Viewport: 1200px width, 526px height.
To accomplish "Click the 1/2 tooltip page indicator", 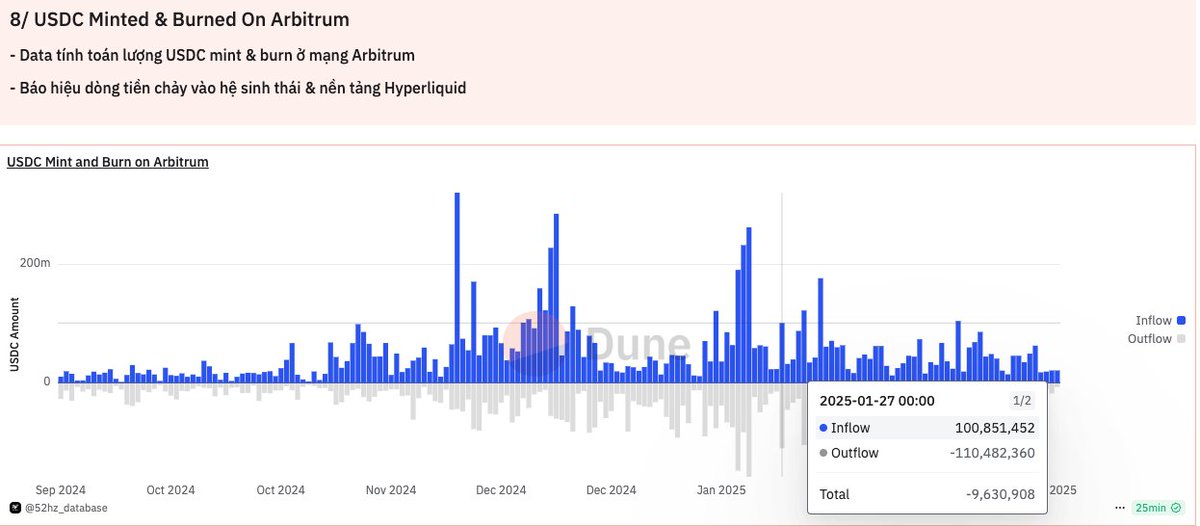I will (1021, 401).
